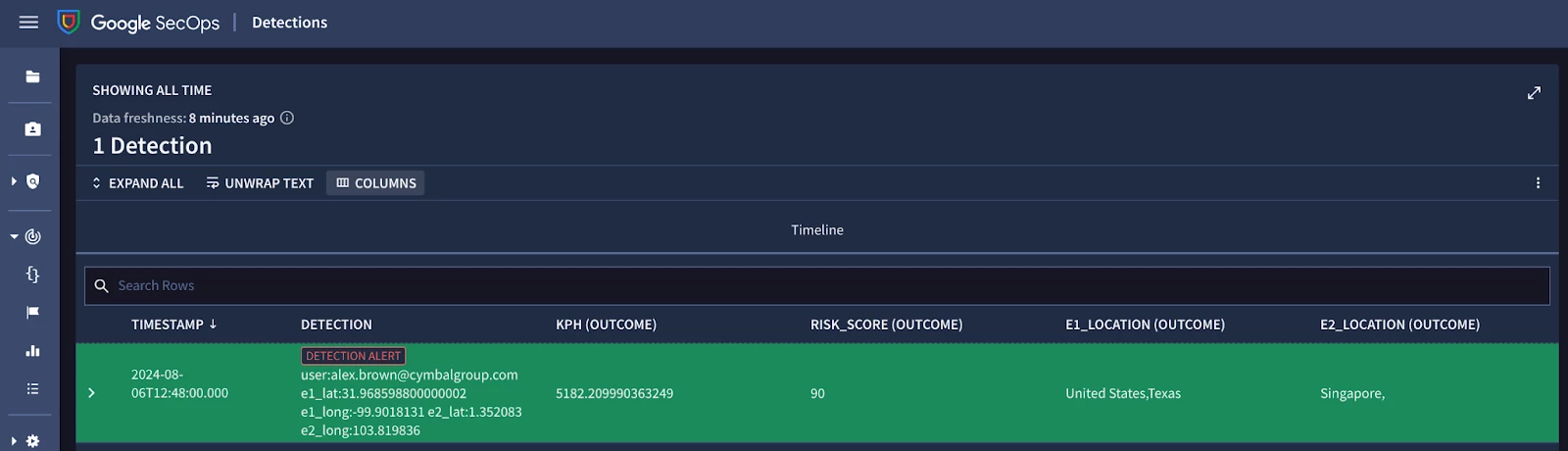The height and width of the screenshot is (451, 1568).
Task: Expand the shield search sidebar section
Action: pyautogui.click(x=14, y=181)
